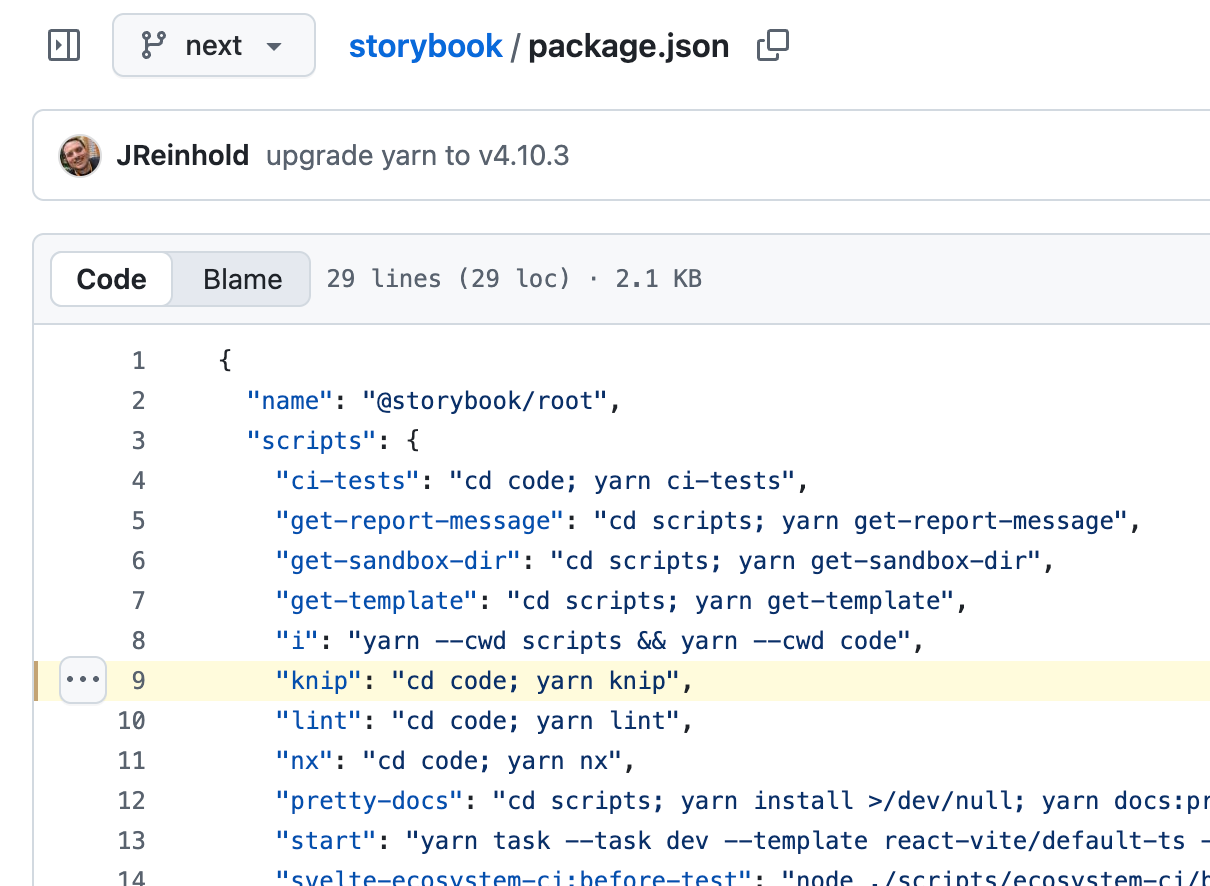Click the "ci-tests" key

(x=348, y=480)
